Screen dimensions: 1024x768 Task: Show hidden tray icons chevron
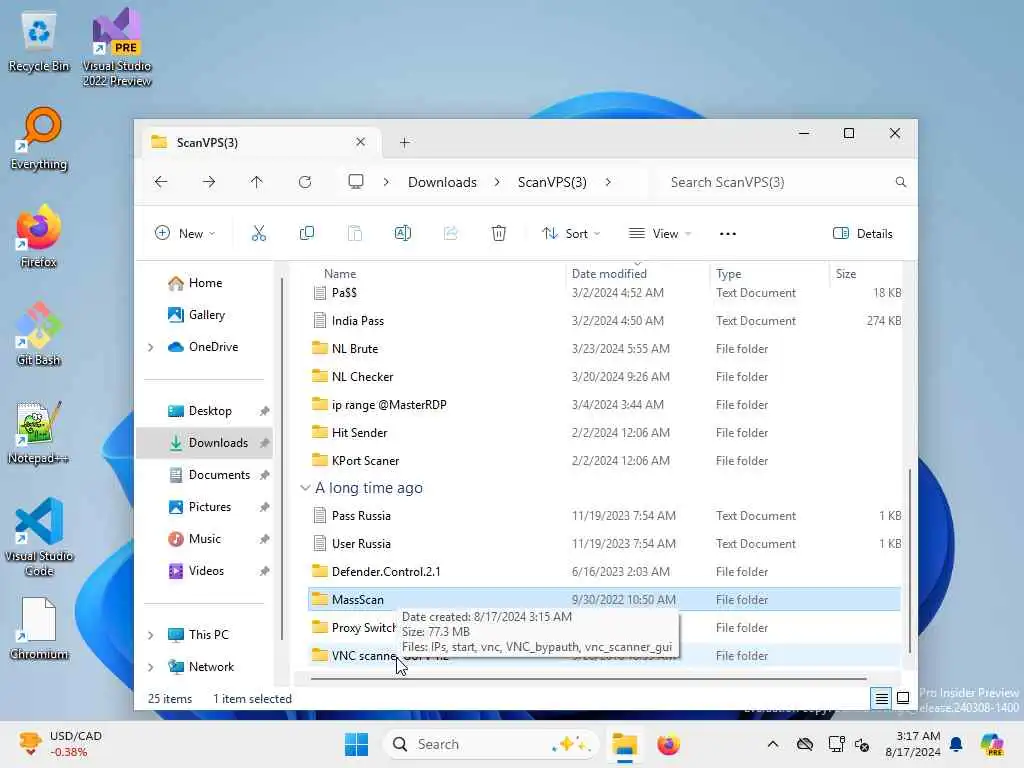point(773,744)
